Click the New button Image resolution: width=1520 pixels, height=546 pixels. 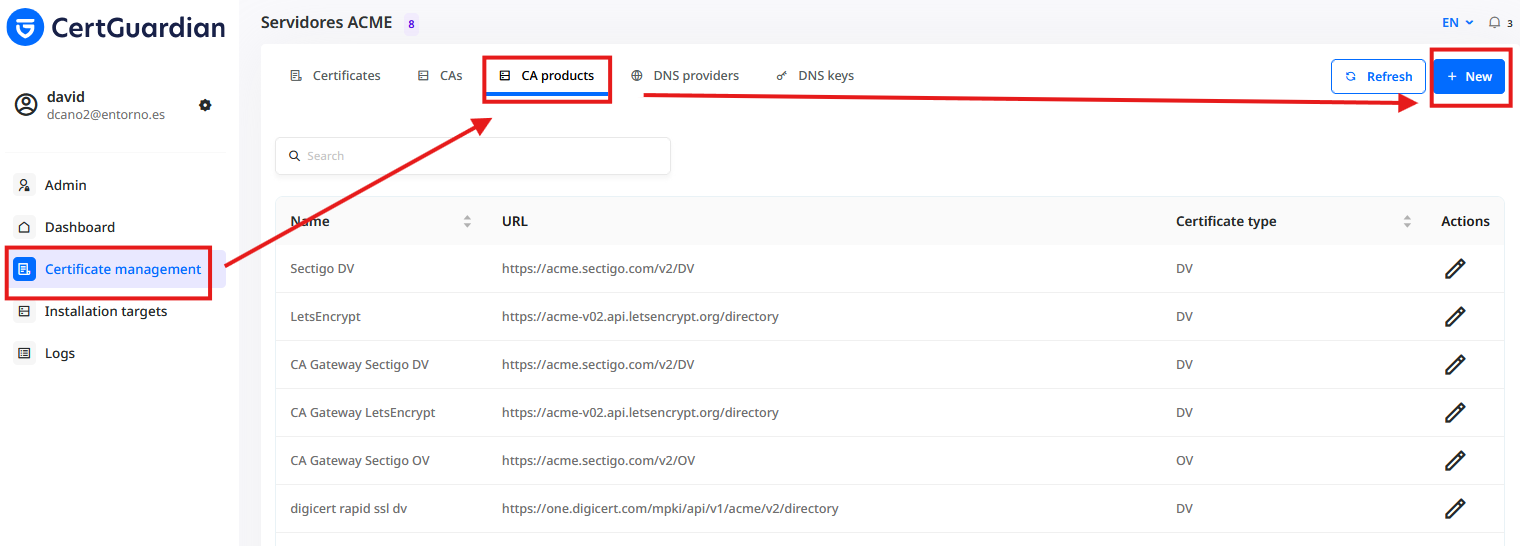pyautogui.click(x=1469, y=76)
